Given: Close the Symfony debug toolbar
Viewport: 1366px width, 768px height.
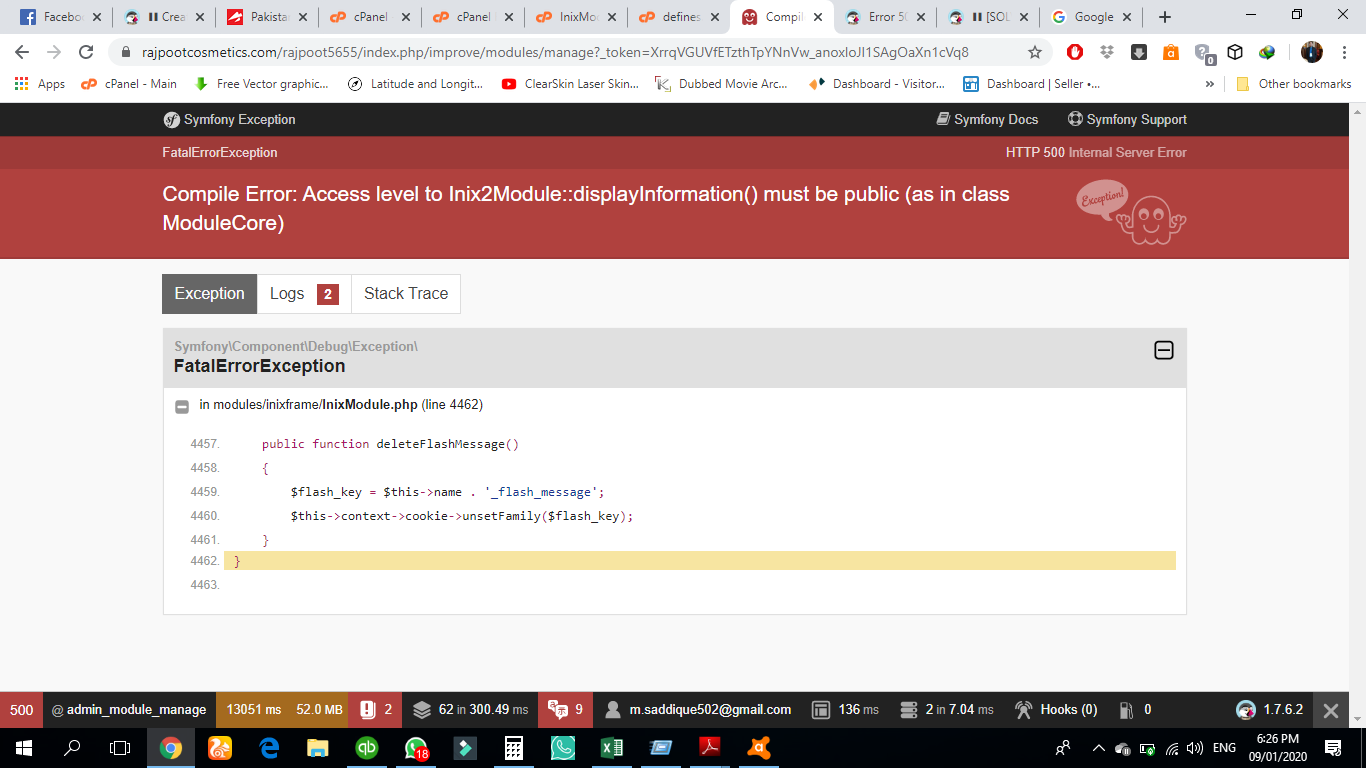Looking at the screenshot, I should (x=1331, y=710).
